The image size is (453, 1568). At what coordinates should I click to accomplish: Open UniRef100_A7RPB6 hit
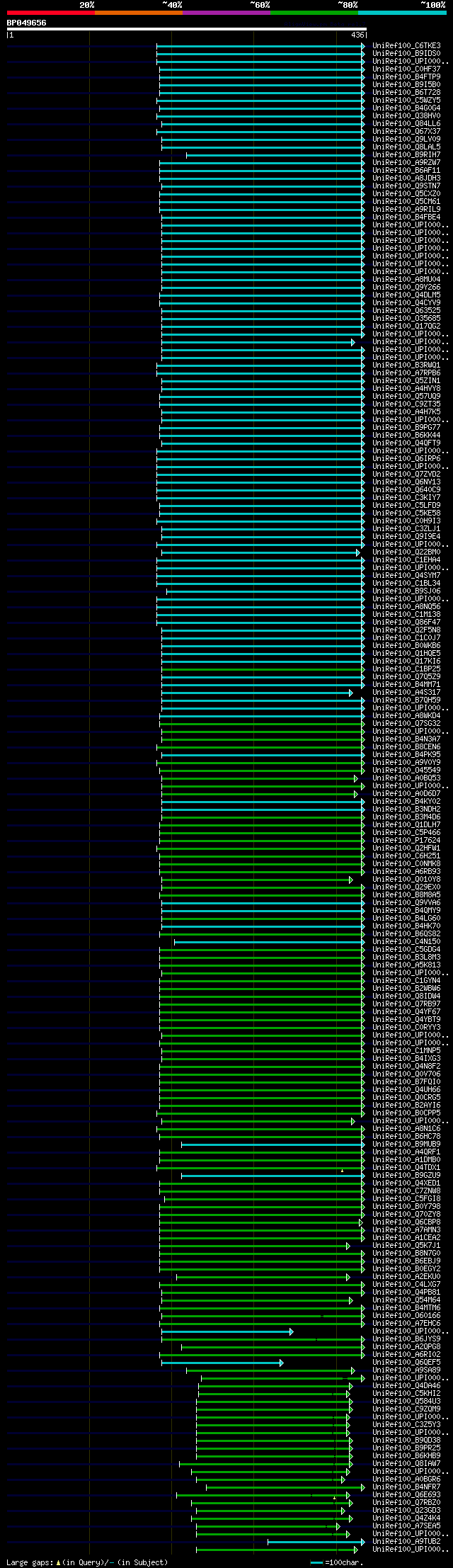pyautogui.click(x=406, y=373)
